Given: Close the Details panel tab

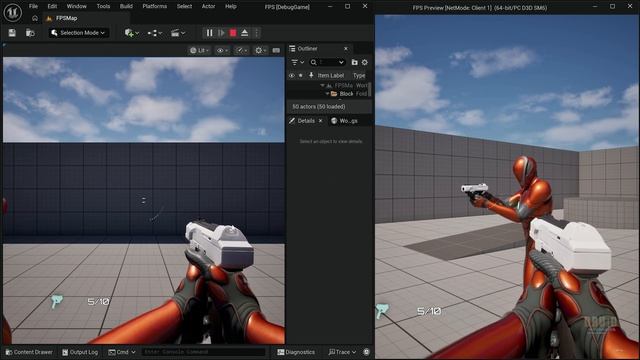Looking at the screenshot, I should [x=320, y=121].
